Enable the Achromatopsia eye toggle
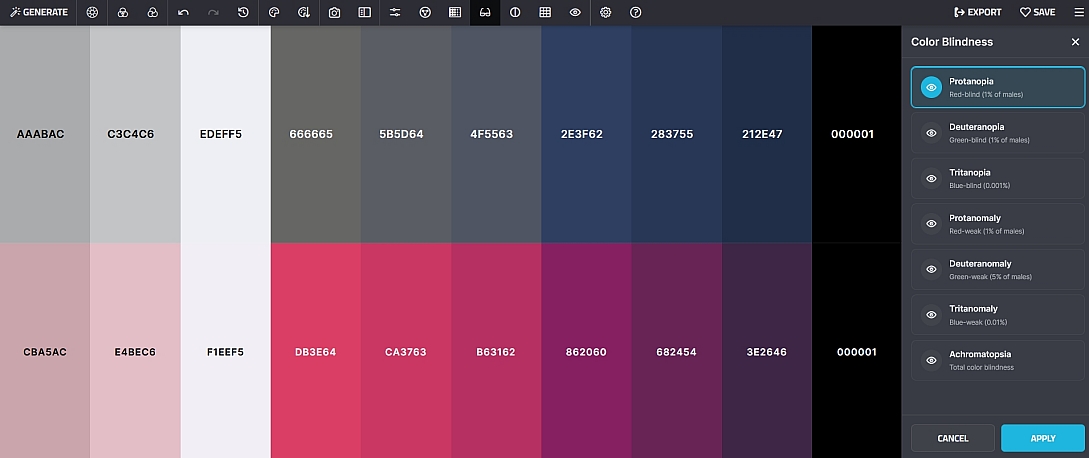This screenshot has height=458, width=1089. tap(931, 360)
